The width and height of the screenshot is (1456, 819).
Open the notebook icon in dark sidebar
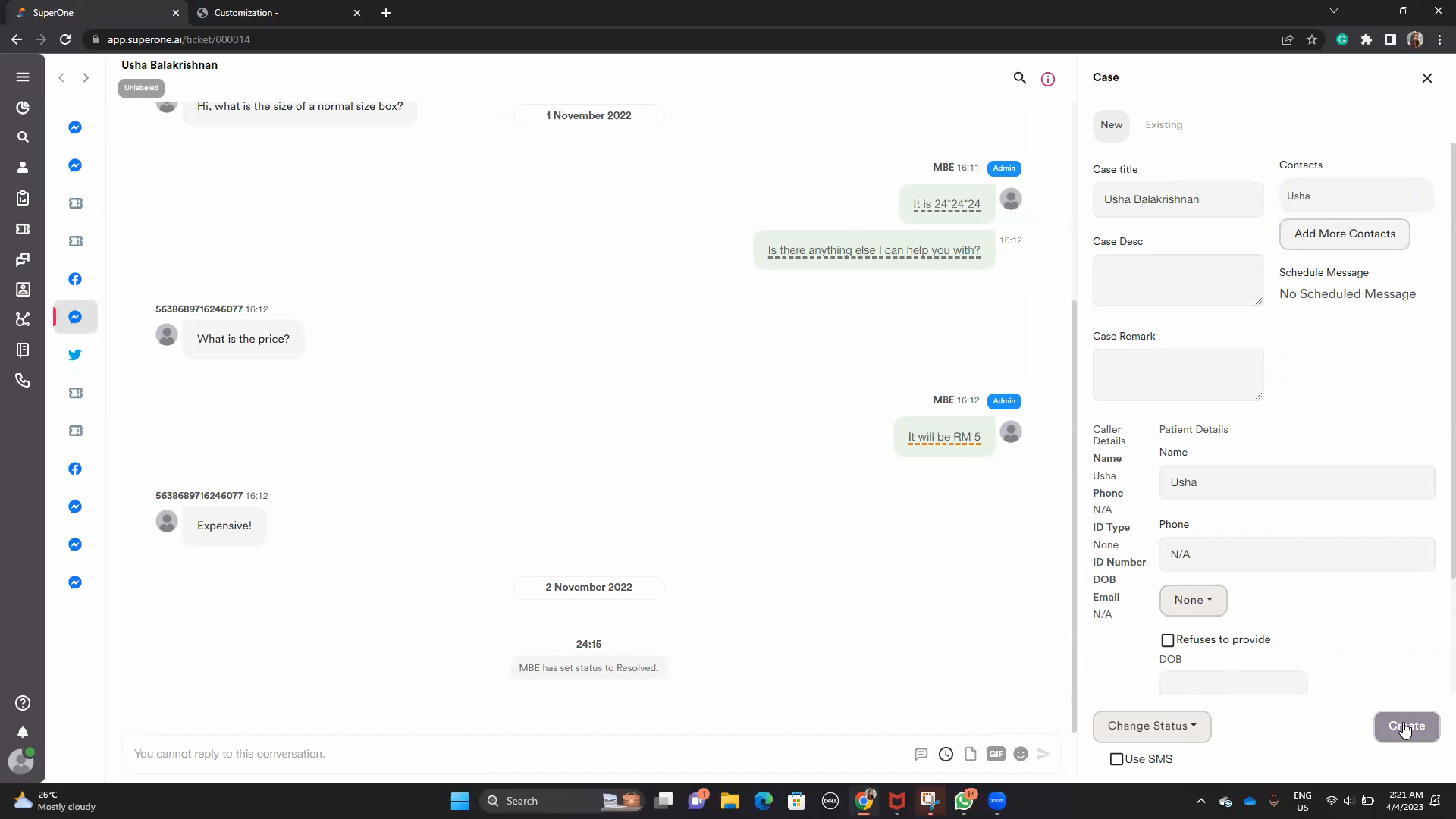[x=23, y=350]
